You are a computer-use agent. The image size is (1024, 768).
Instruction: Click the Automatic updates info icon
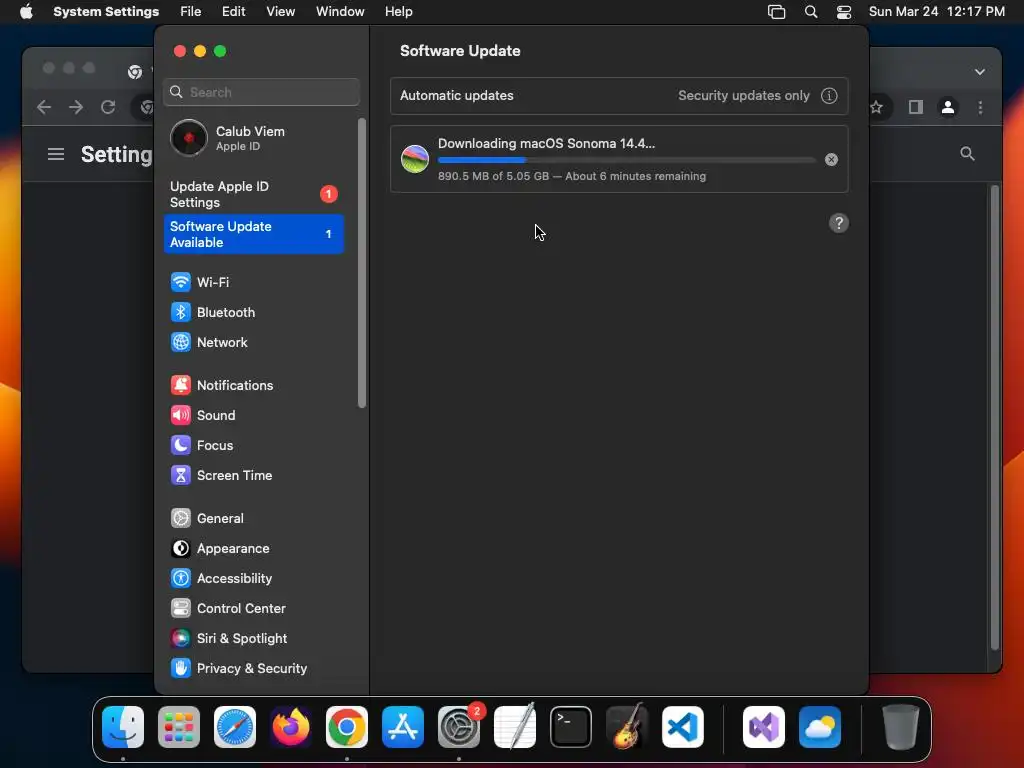click(x=829, y=95)
